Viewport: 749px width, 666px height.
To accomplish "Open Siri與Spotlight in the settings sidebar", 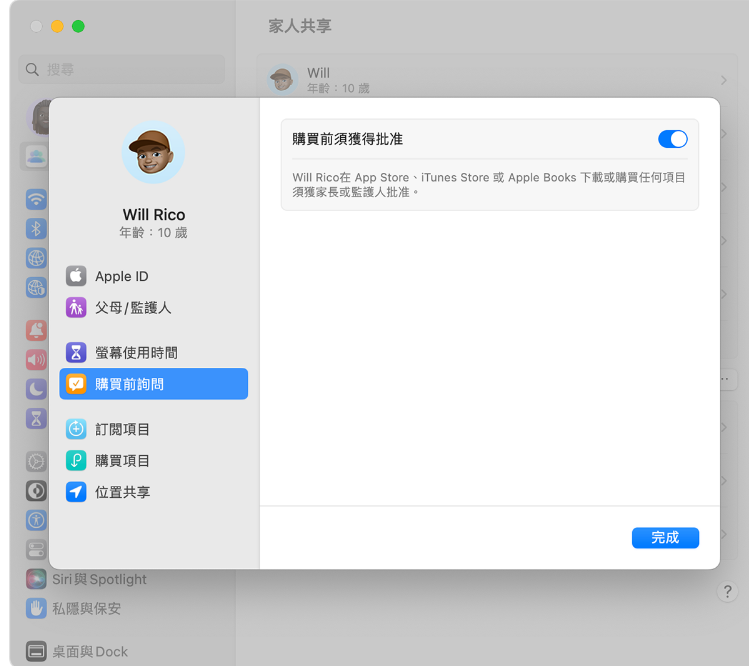I will [x=86, y=579].
